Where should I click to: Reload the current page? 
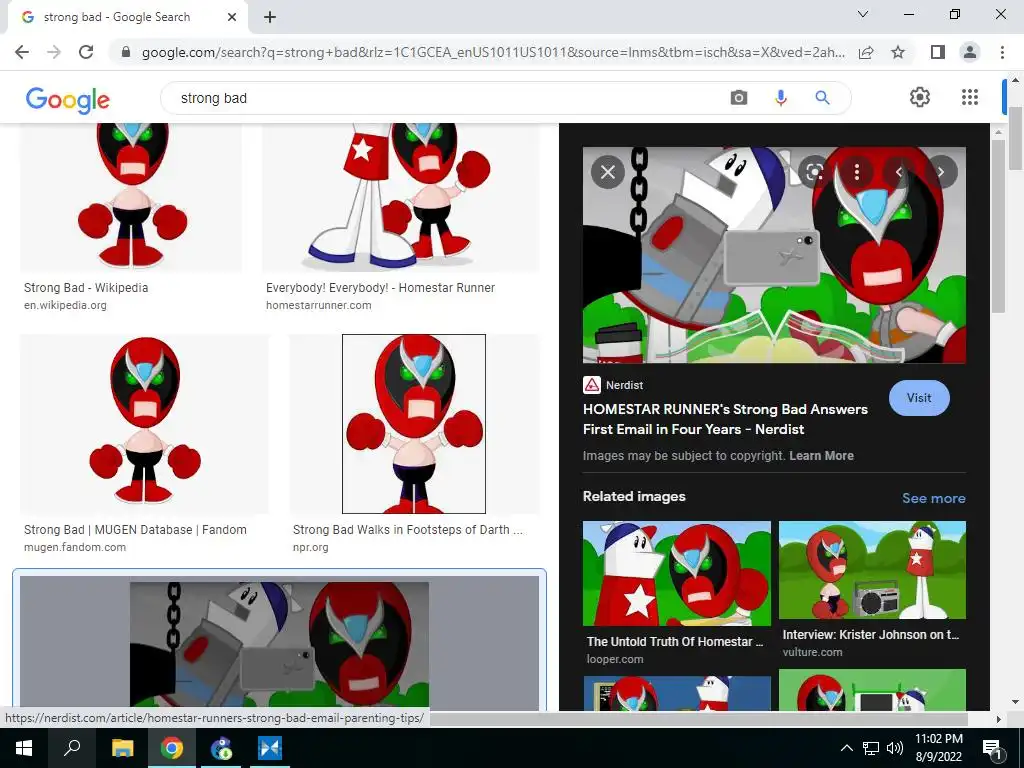click(x=86, y=52)
